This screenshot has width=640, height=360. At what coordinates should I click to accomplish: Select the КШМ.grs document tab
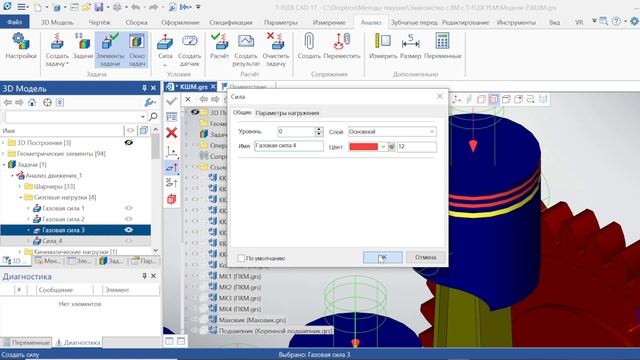190,87
